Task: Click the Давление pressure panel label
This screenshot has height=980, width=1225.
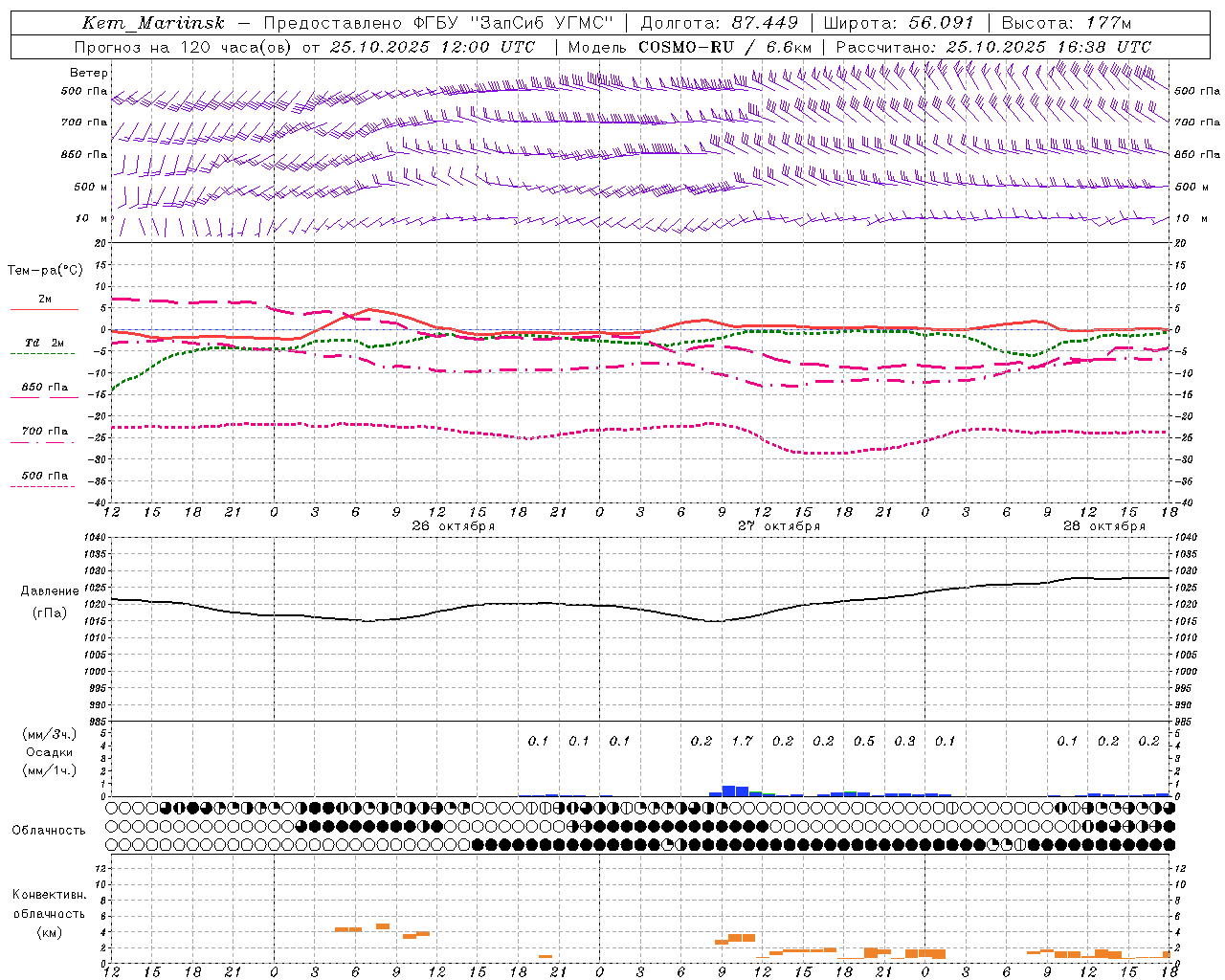Action: (50, 591)
